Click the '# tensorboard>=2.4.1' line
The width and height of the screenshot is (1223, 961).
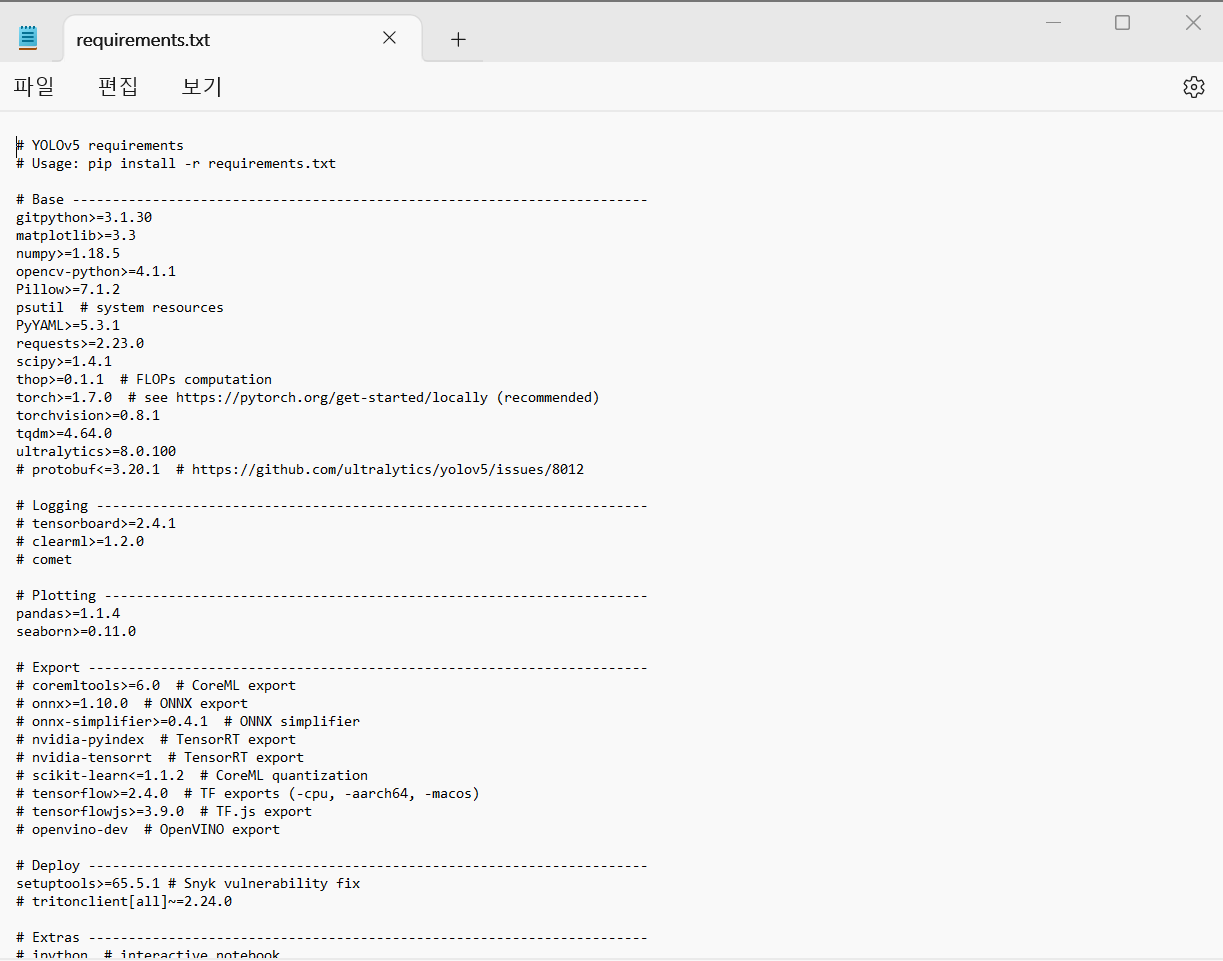click(96, 523)
